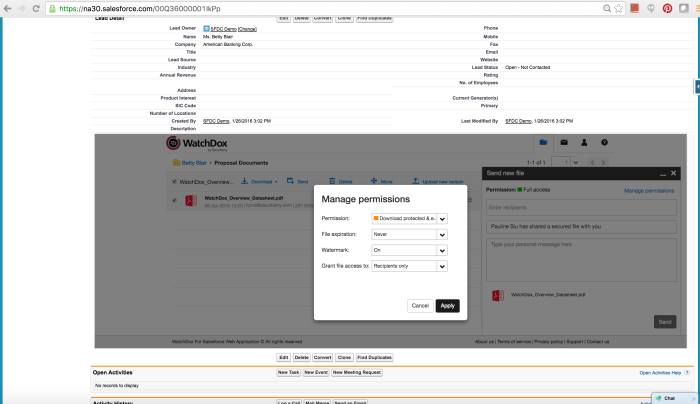
Task: Minimize the Send new file panel
Action: (x=663, y=173)
